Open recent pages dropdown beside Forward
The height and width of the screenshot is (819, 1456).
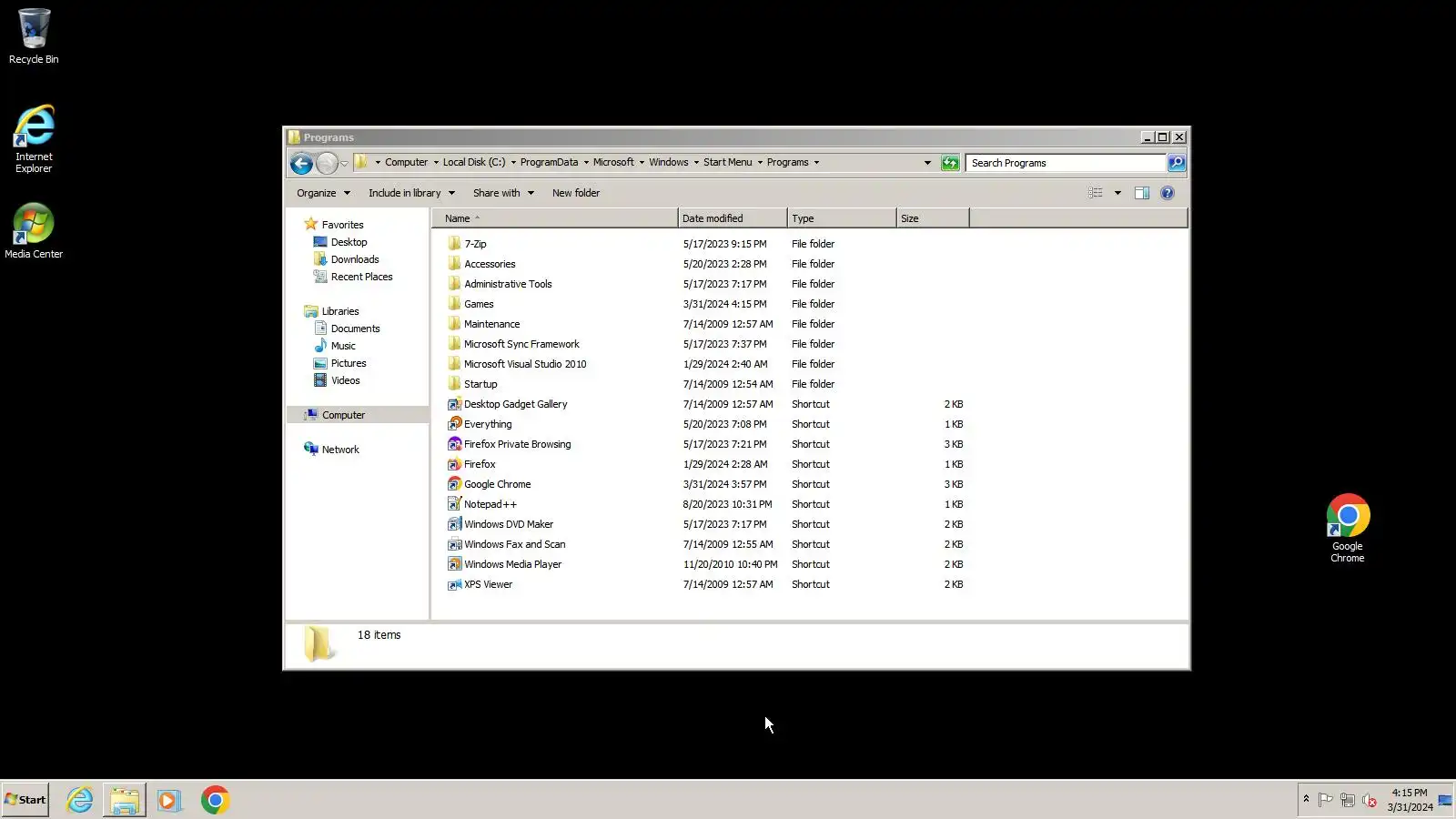point(344,164)
